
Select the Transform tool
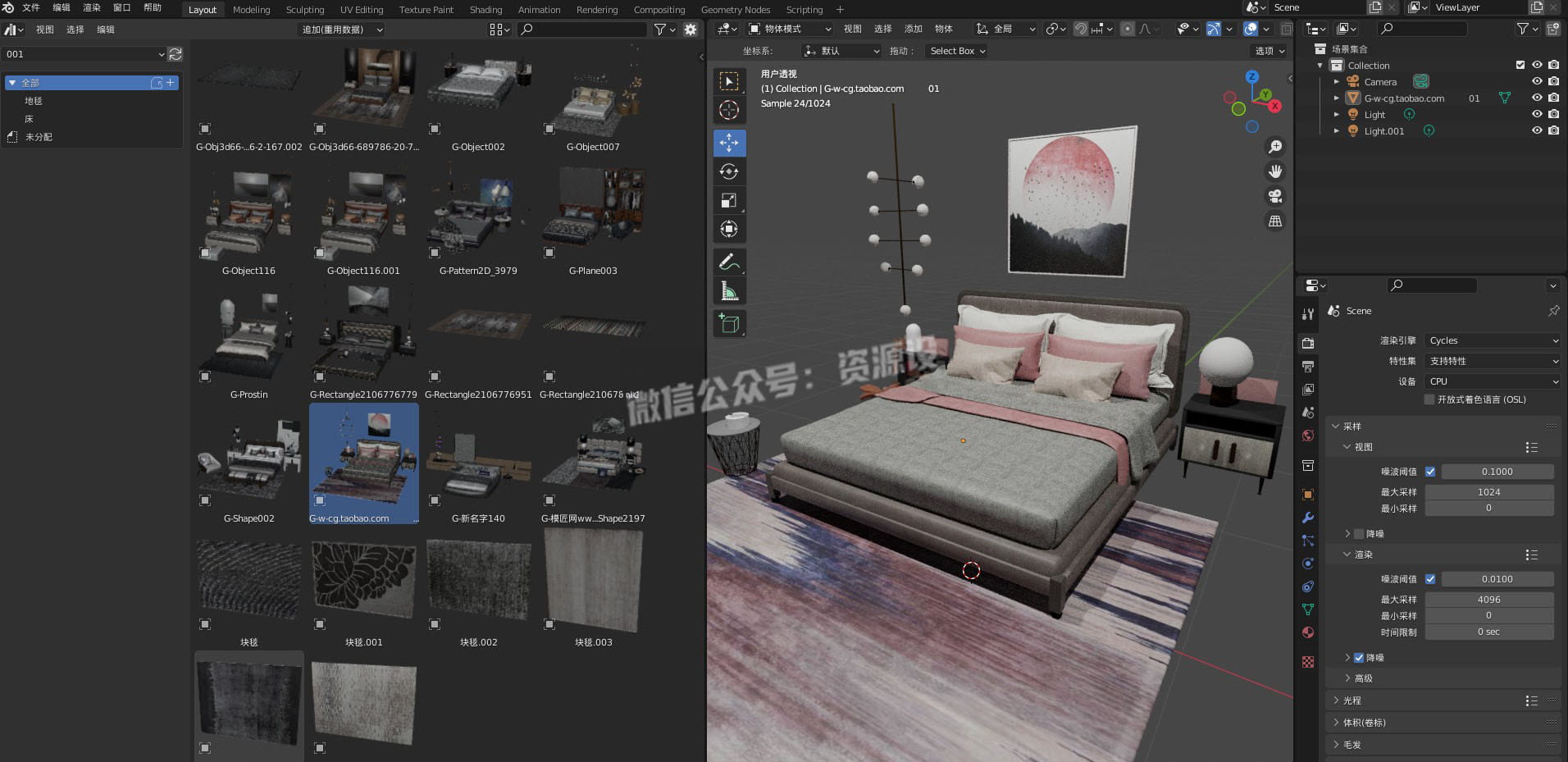(729, 229)
